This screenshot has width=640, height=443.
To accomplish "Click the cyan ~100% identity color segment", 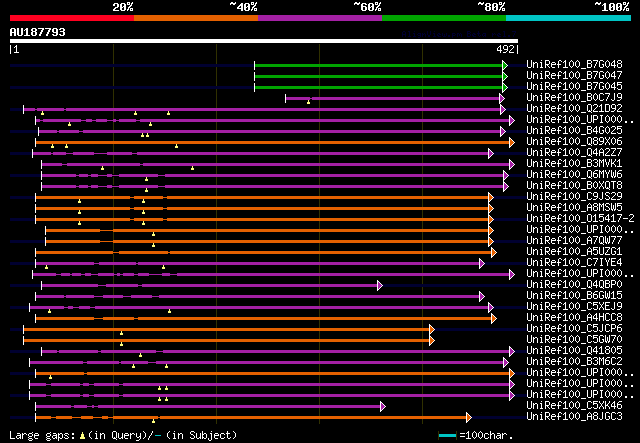I will click(569, 18).
